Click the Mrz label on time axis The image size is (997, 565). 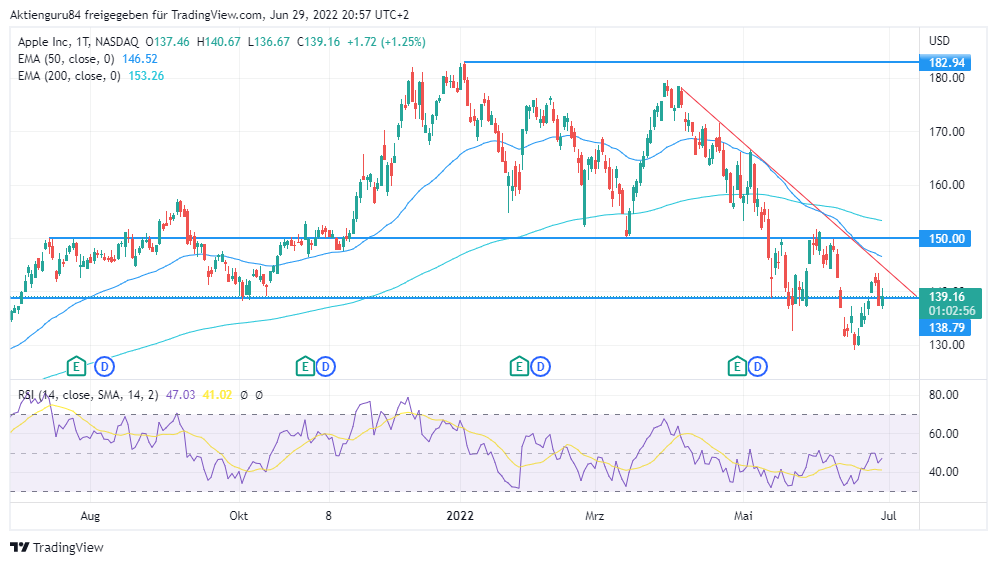click(595, 515)
